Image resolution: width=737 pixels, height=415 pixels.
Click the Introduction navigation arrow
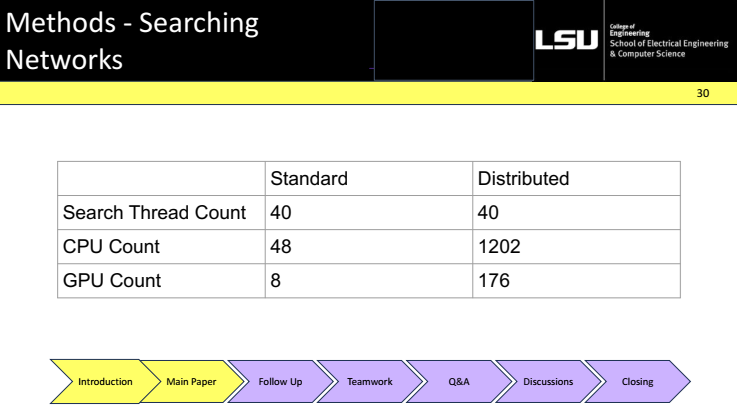click(x=105, y=381)
